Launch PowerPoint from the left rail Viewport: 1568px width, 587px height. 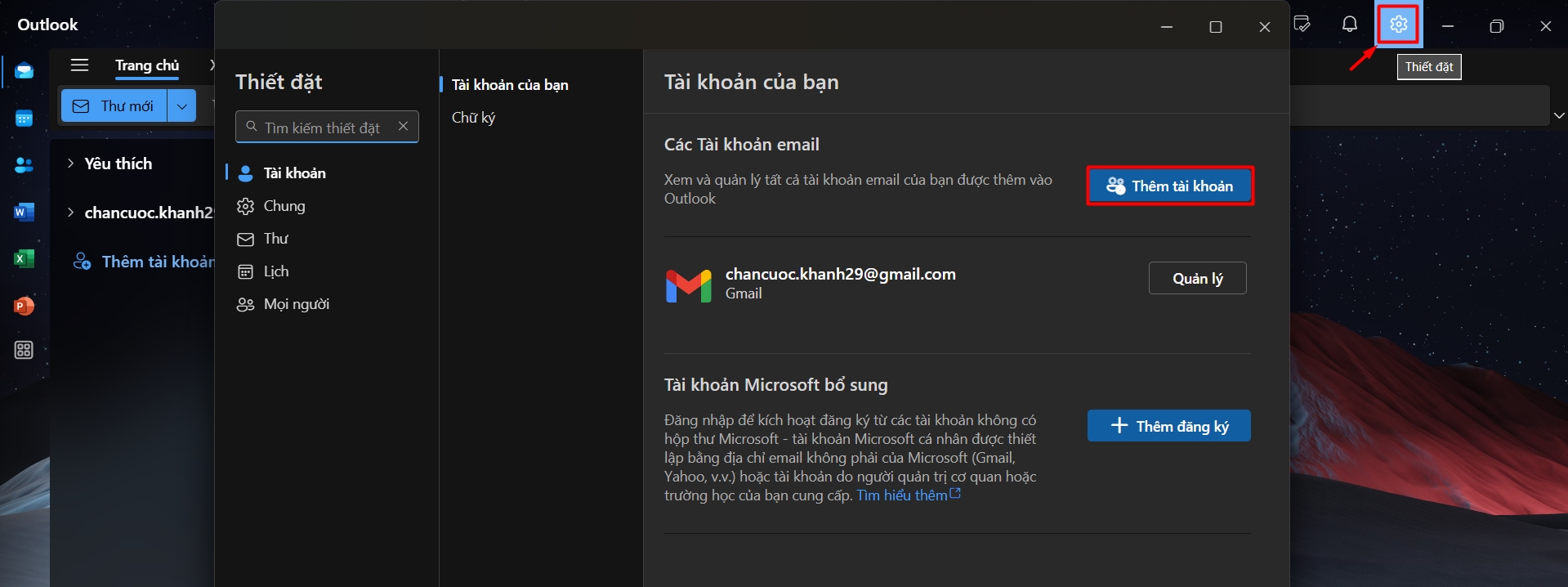(24, 306)
